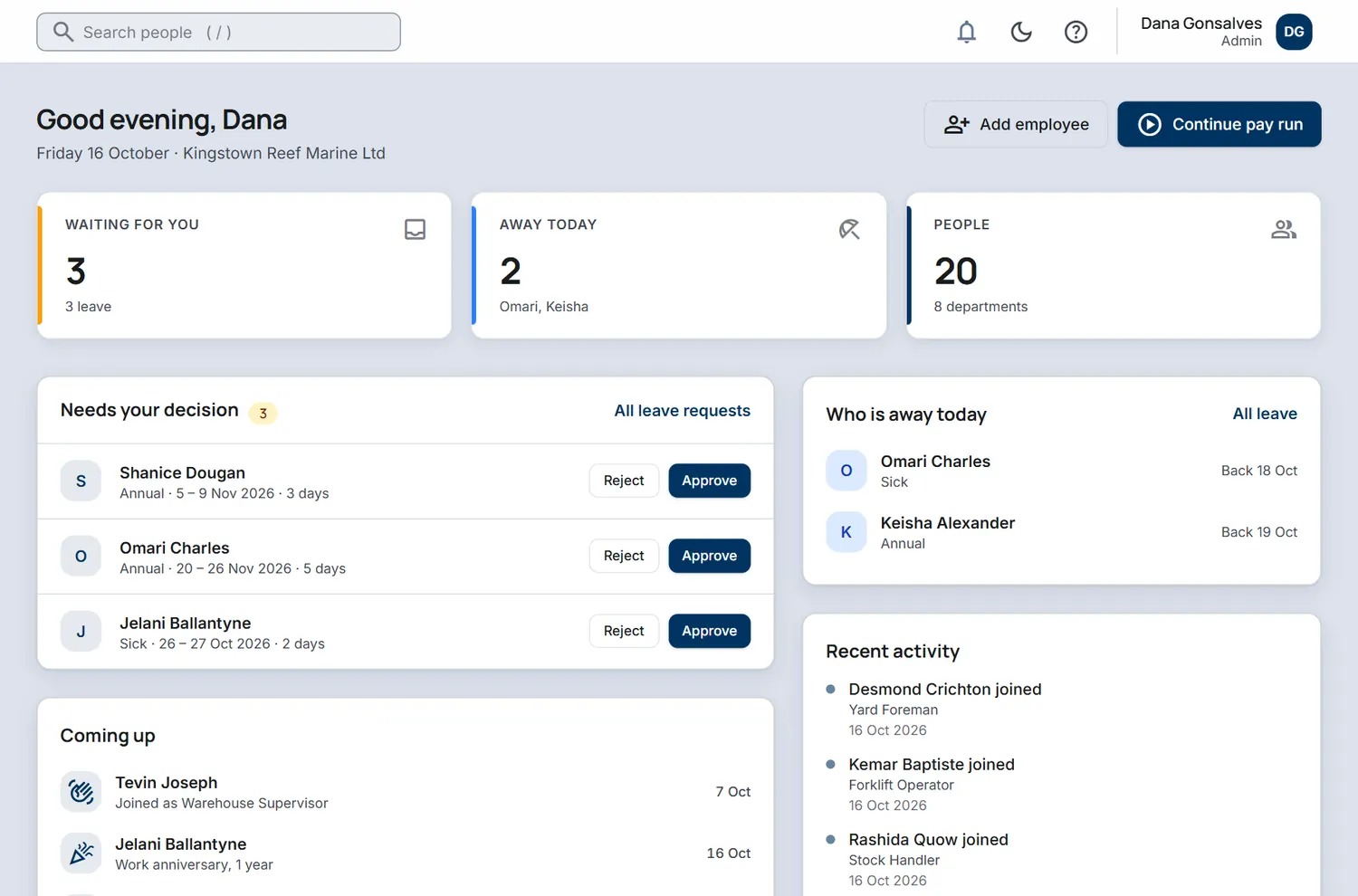Open the Waiting For You card count 3
This screenshot has height=896, width=1358.
76,271
